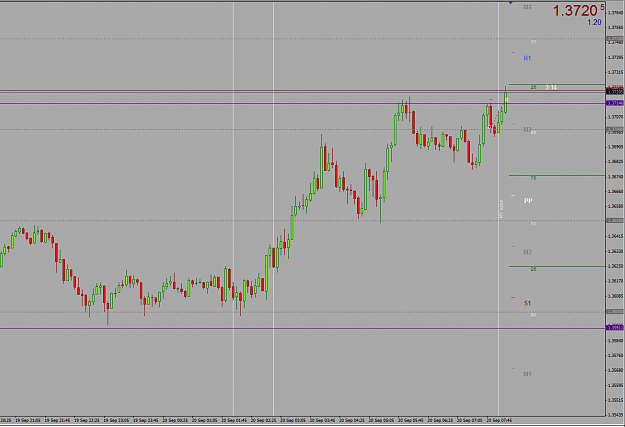Screen dimensions: 625x427
Task: Click the purple 1.37140 price tag on the axis
Action: [x=615, y=103]
